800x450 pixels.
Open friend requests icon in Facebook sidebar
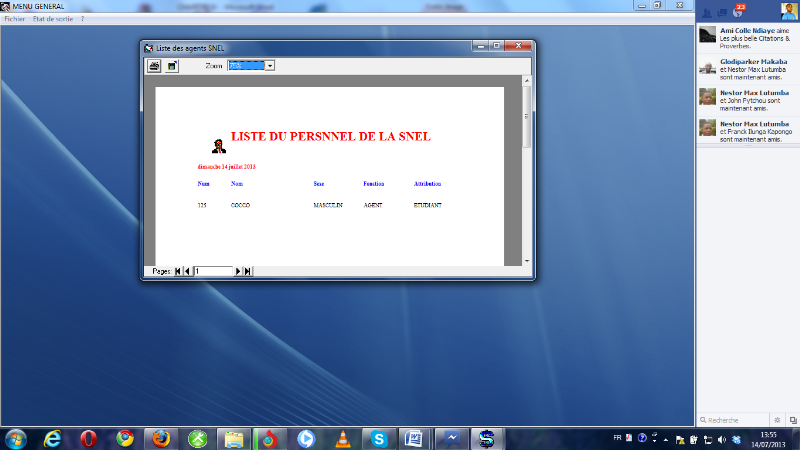(707, 13)
